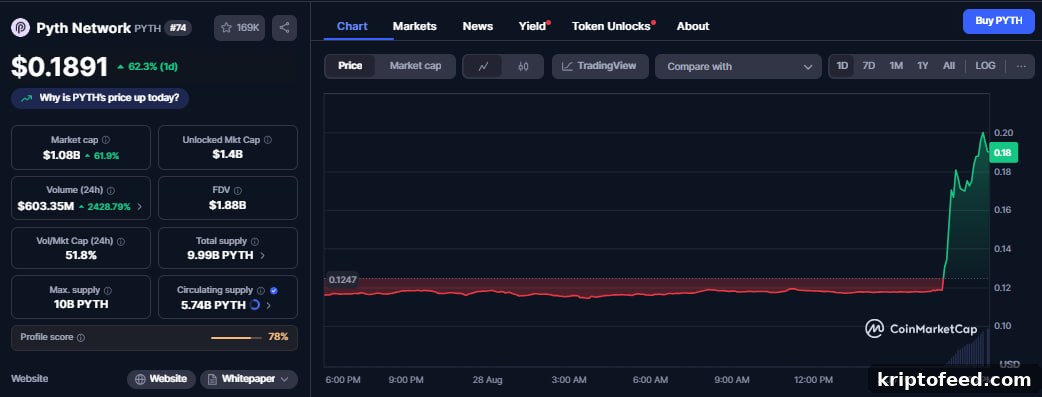
Task: Click the trend icon in price-up banner
Action: [x=27, y=98]
